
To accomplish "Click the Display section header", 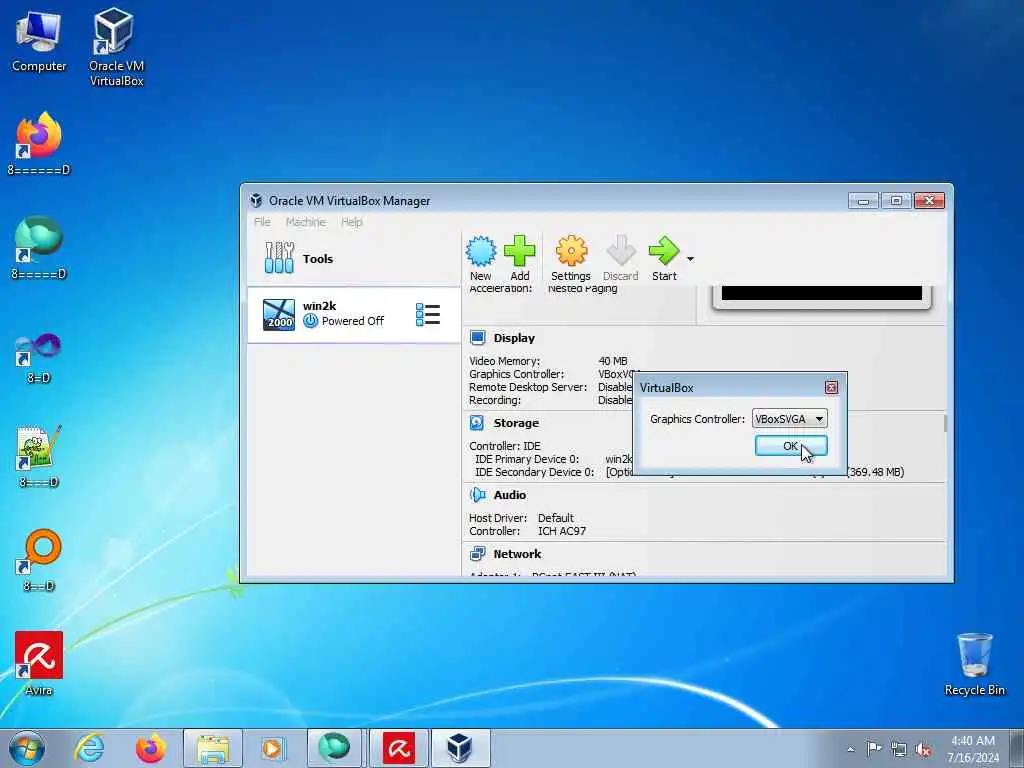I will pyautogui.click(x=514, y=338).
